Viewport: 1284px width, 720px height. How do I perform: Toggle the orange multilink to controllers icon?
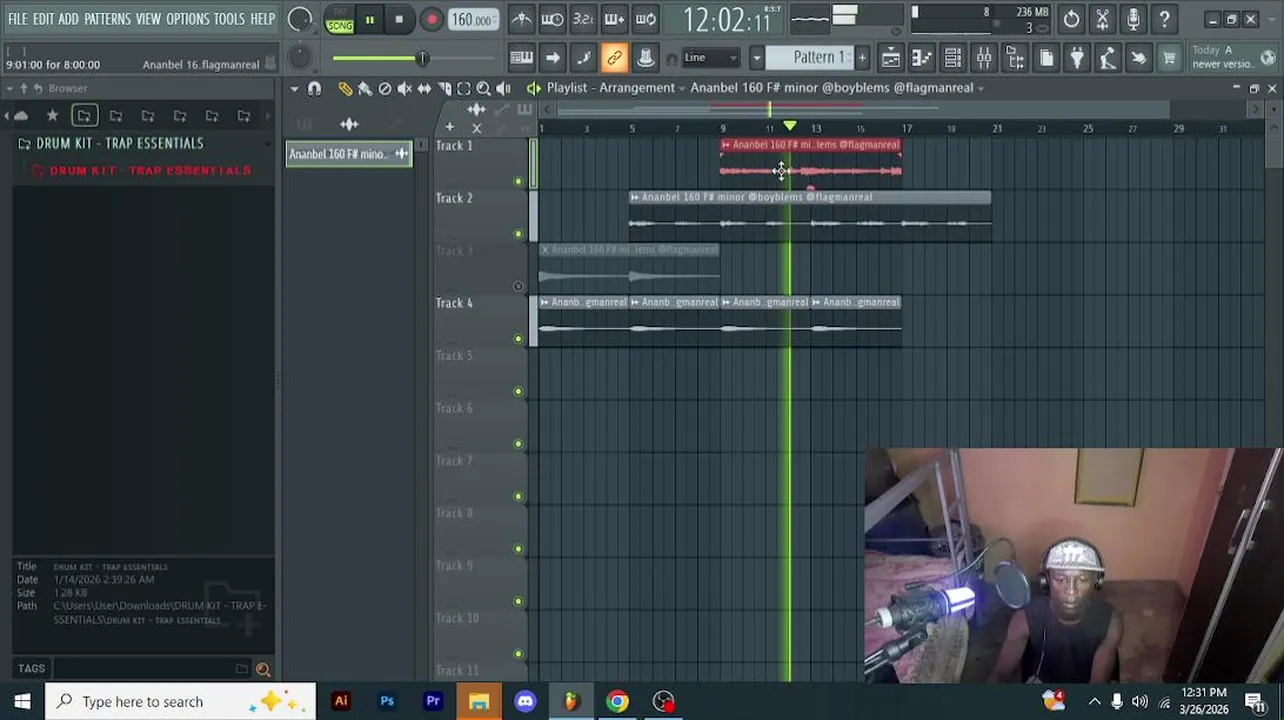coord(614,58)
